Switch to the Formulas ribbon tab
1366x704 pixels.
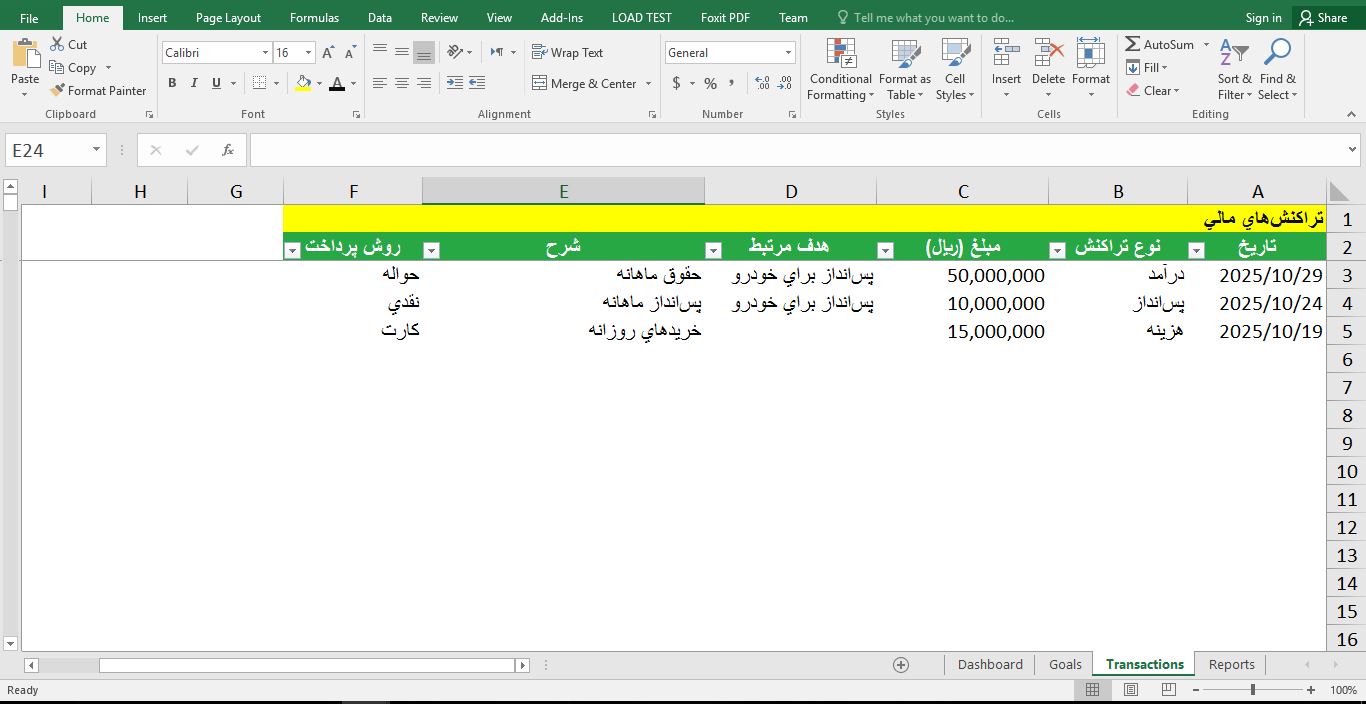tap(314, 17)
